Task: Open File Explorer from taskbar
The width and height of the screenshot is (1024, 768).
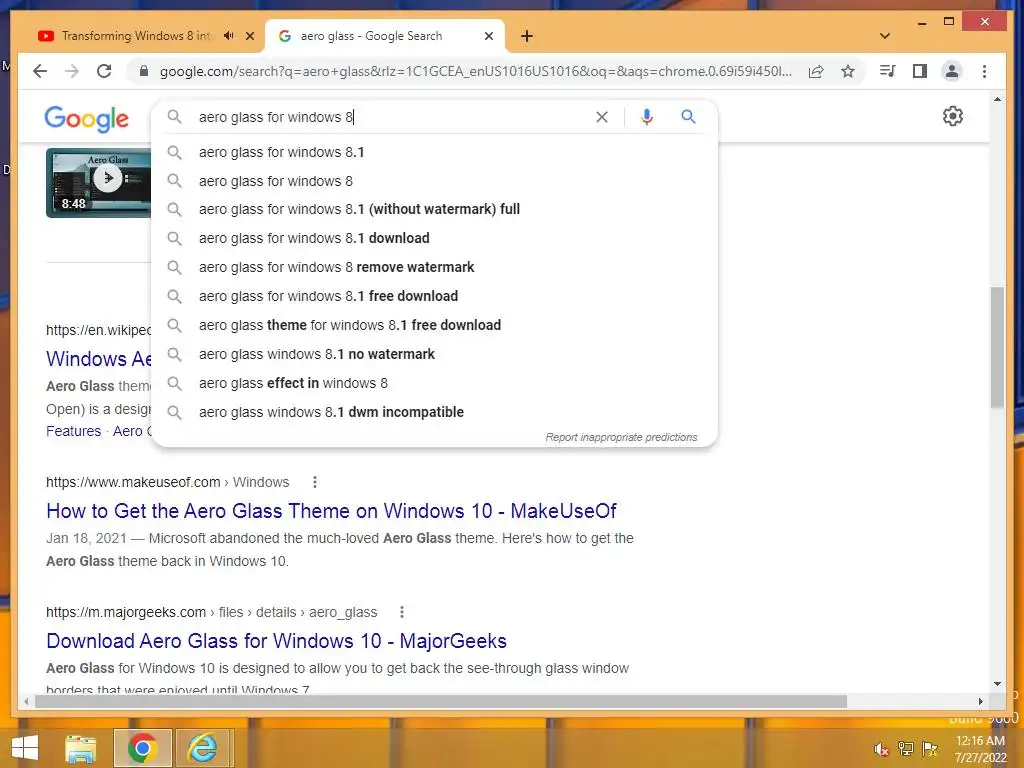Action: [81, 748]
